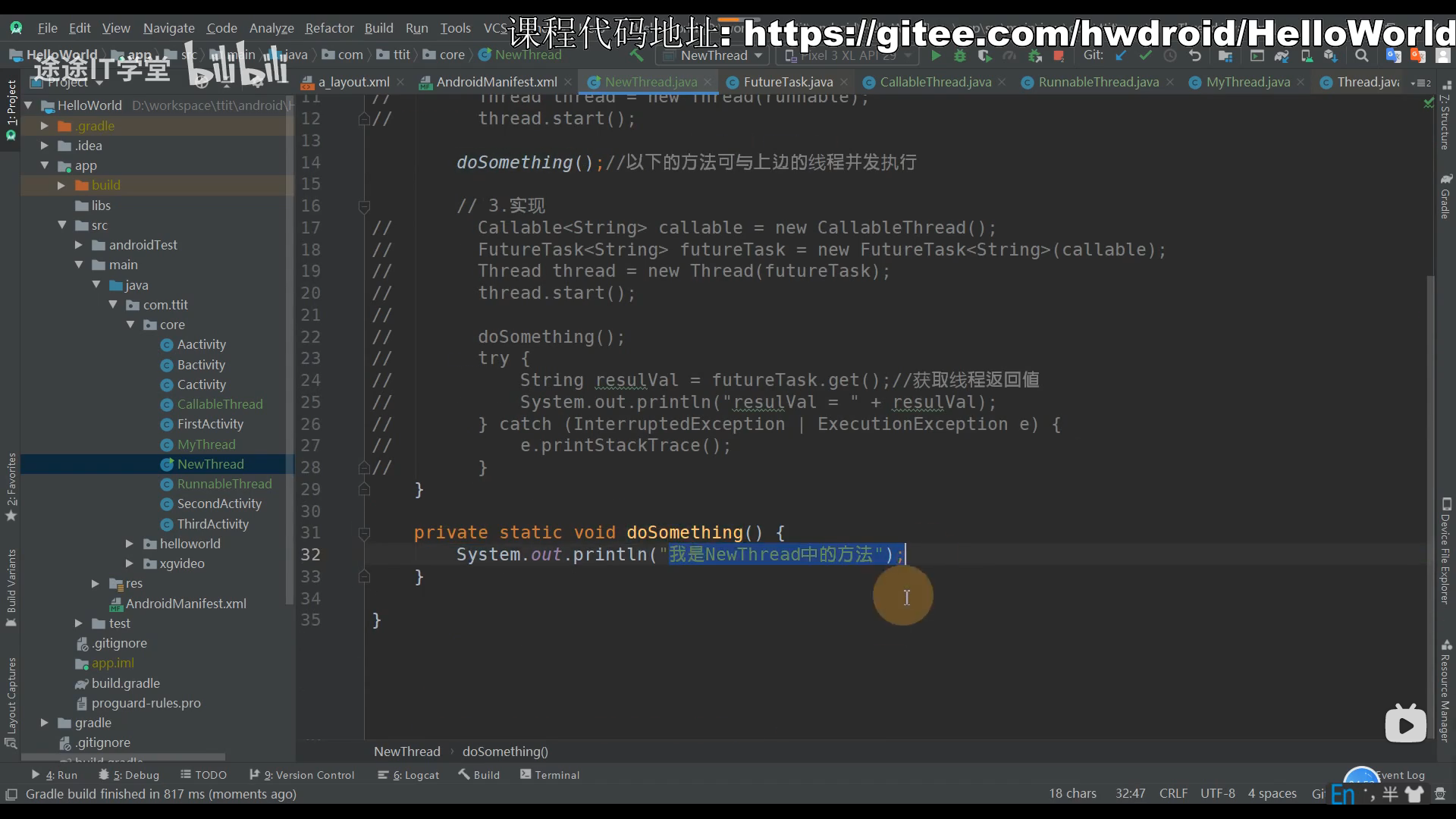
Task: Toggle the Layout Captures tool window
Action: pos(11,703)
